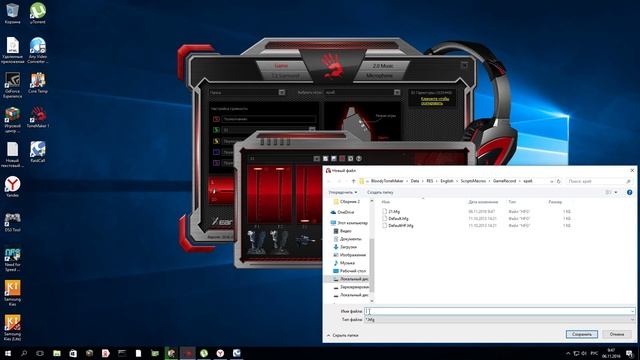Image resolution: width=640 pixels, height=360 pixels.
Task: Open help in the save dialog
Action: pos(630,192)
